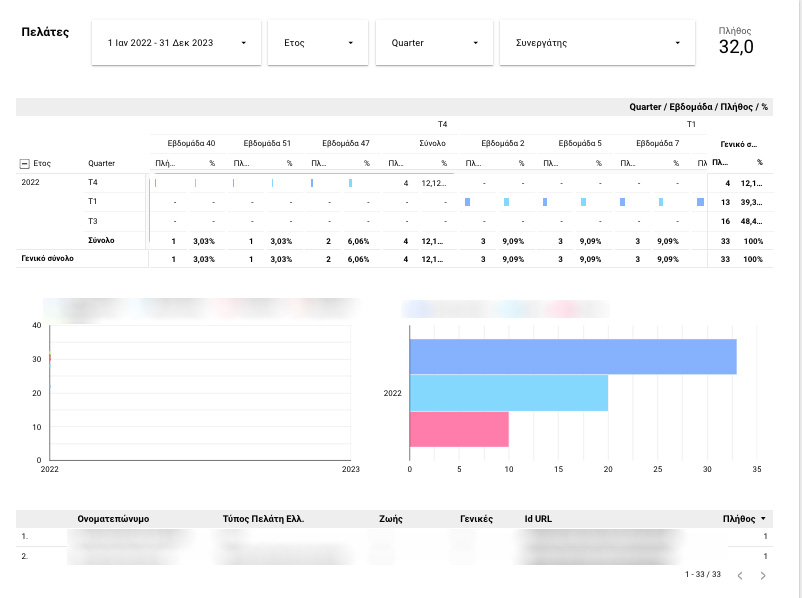Select the T4 row label in the pivot table
The image size is (802, 598).
pos(93,182)
